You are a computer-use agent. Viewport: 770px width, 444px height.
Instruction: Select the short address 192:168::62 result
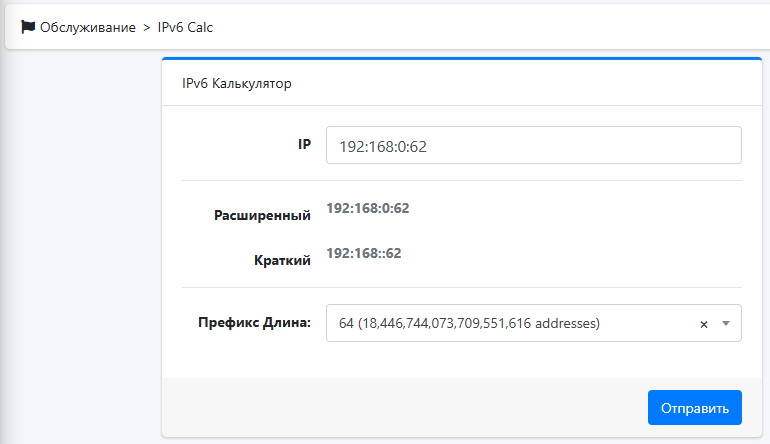tap(364, 253)
